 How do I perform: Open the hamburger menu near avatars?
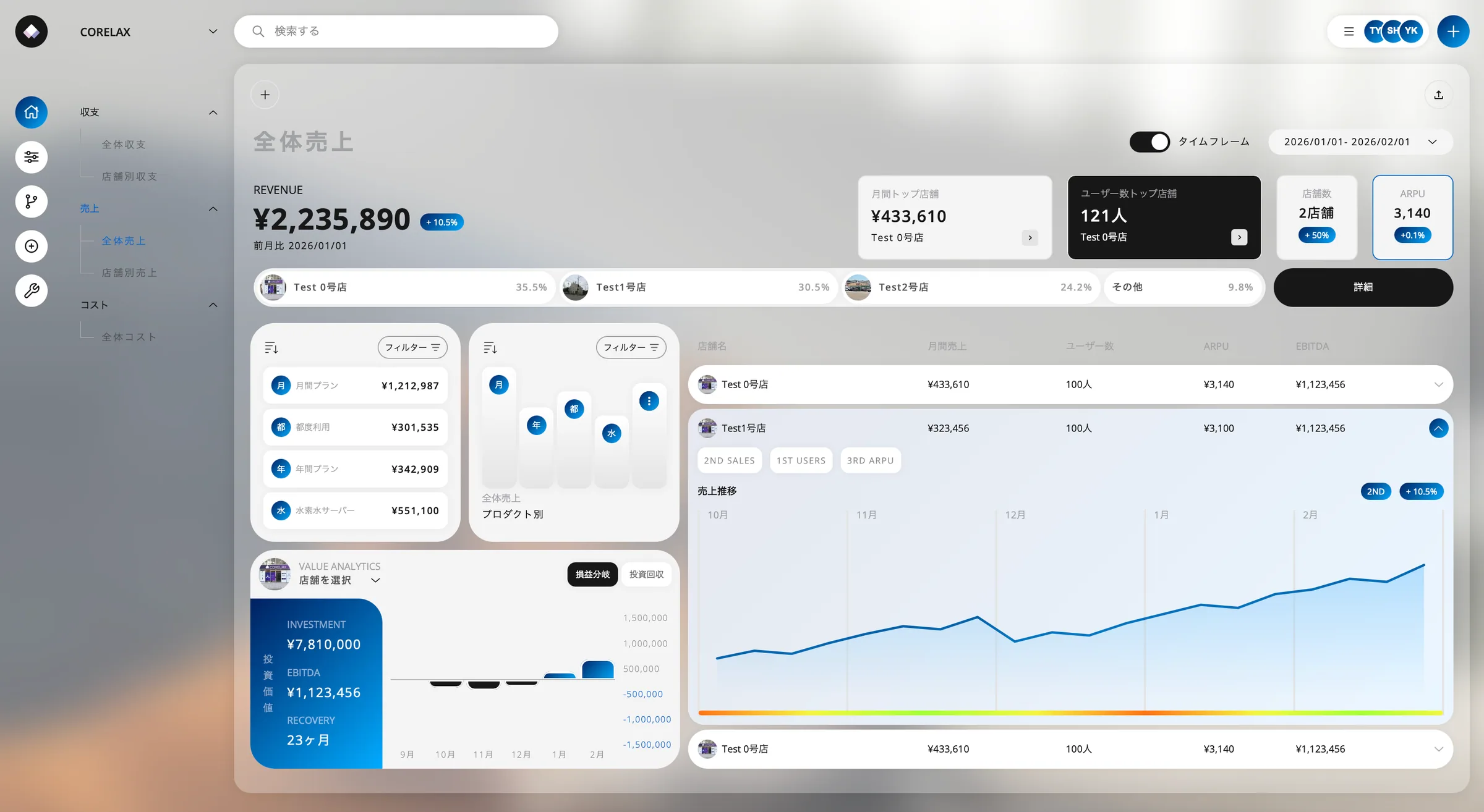tap(1349, 32)
